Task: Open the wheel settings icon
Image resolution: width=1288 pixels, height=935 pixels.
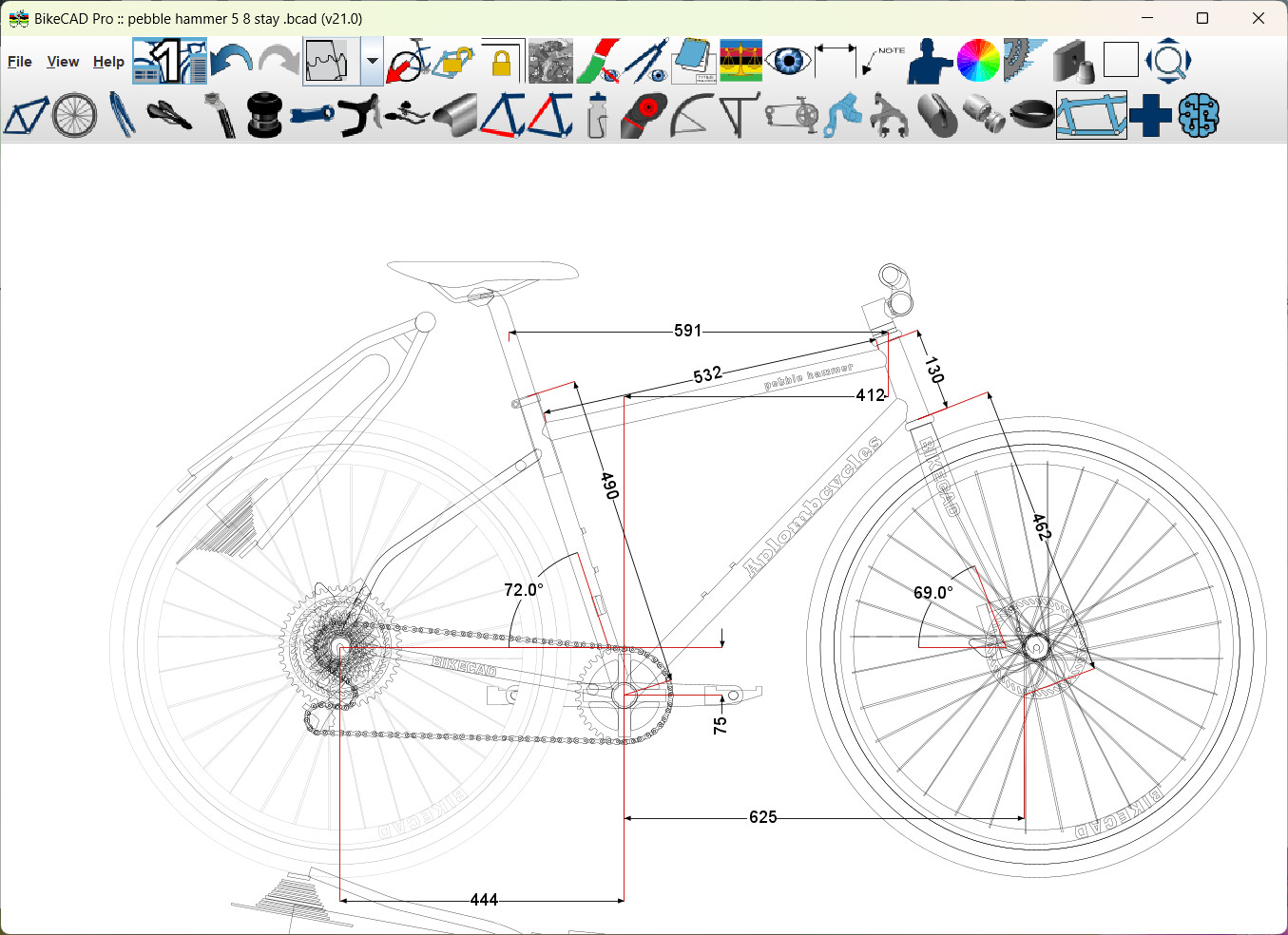Action: point(74,115)
